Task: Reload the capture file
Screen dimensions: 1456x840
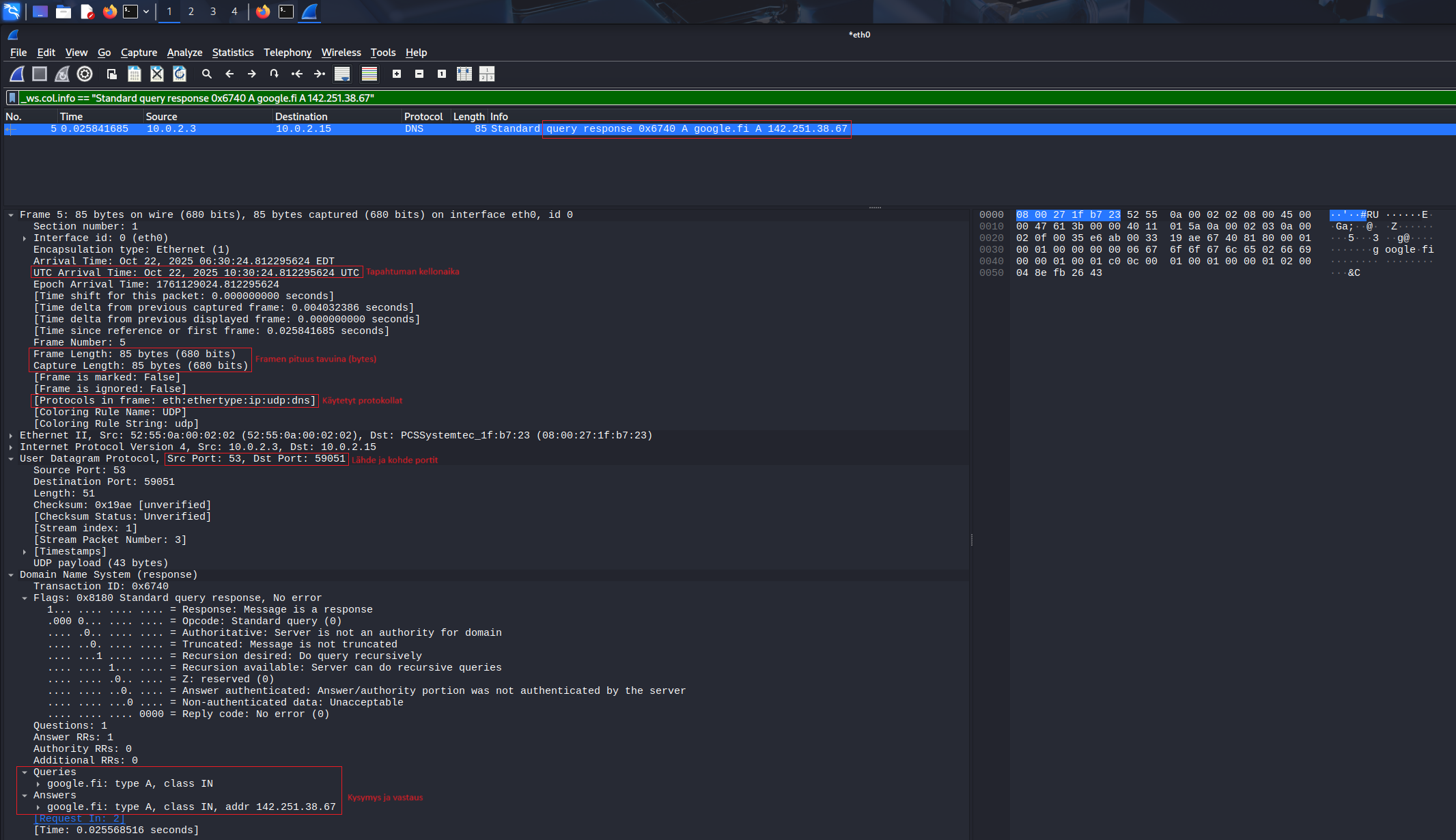Action: pos(180,74)
